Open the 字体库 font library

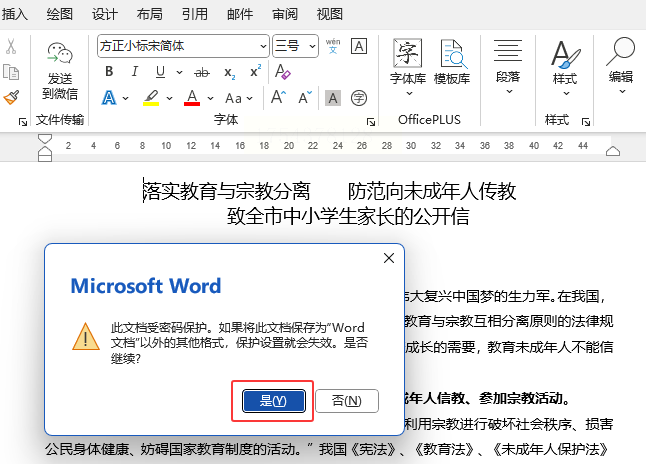[x=407, y=67]
